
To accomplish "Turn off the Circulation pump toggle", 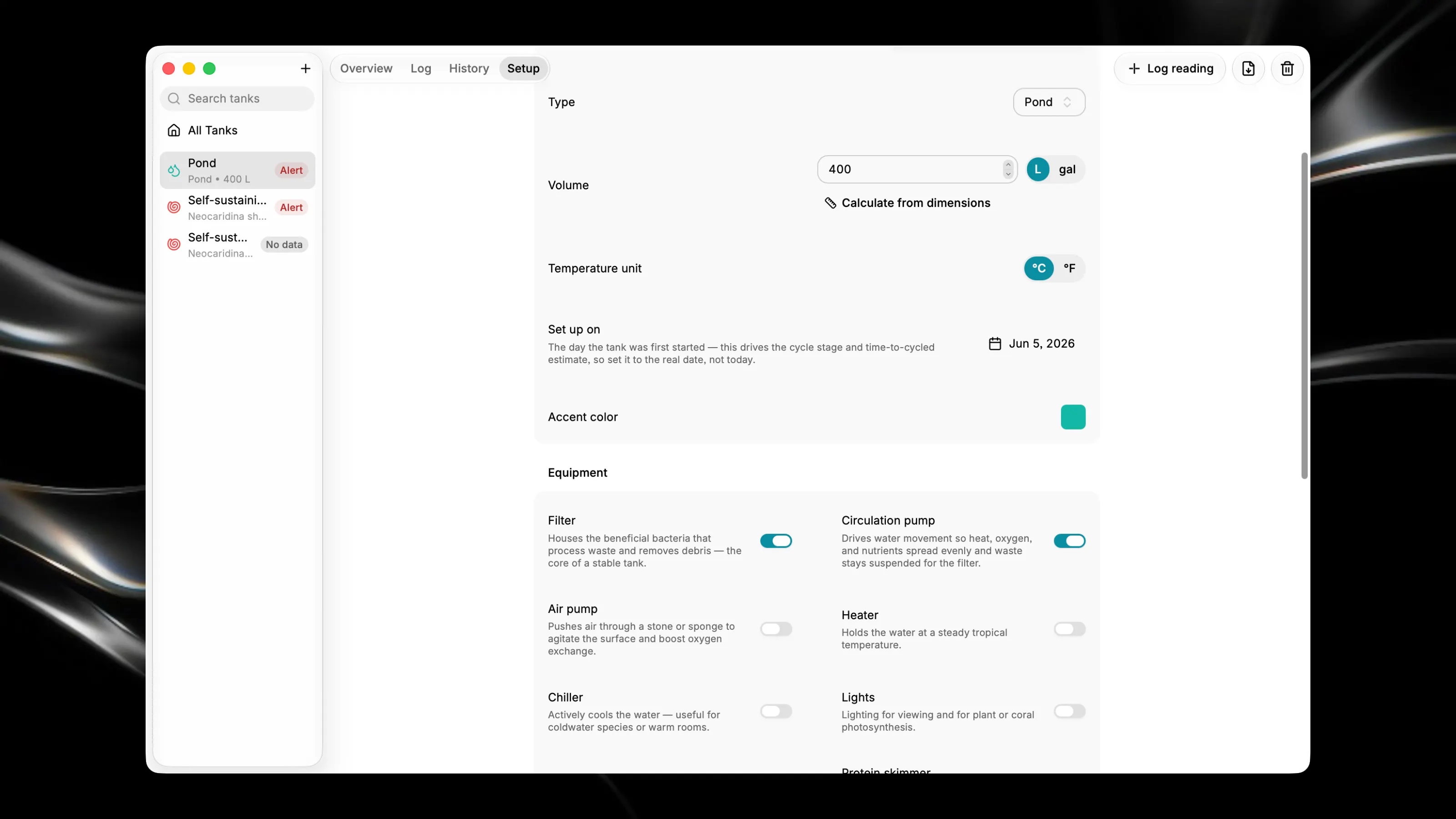I will click(1069, 541).
